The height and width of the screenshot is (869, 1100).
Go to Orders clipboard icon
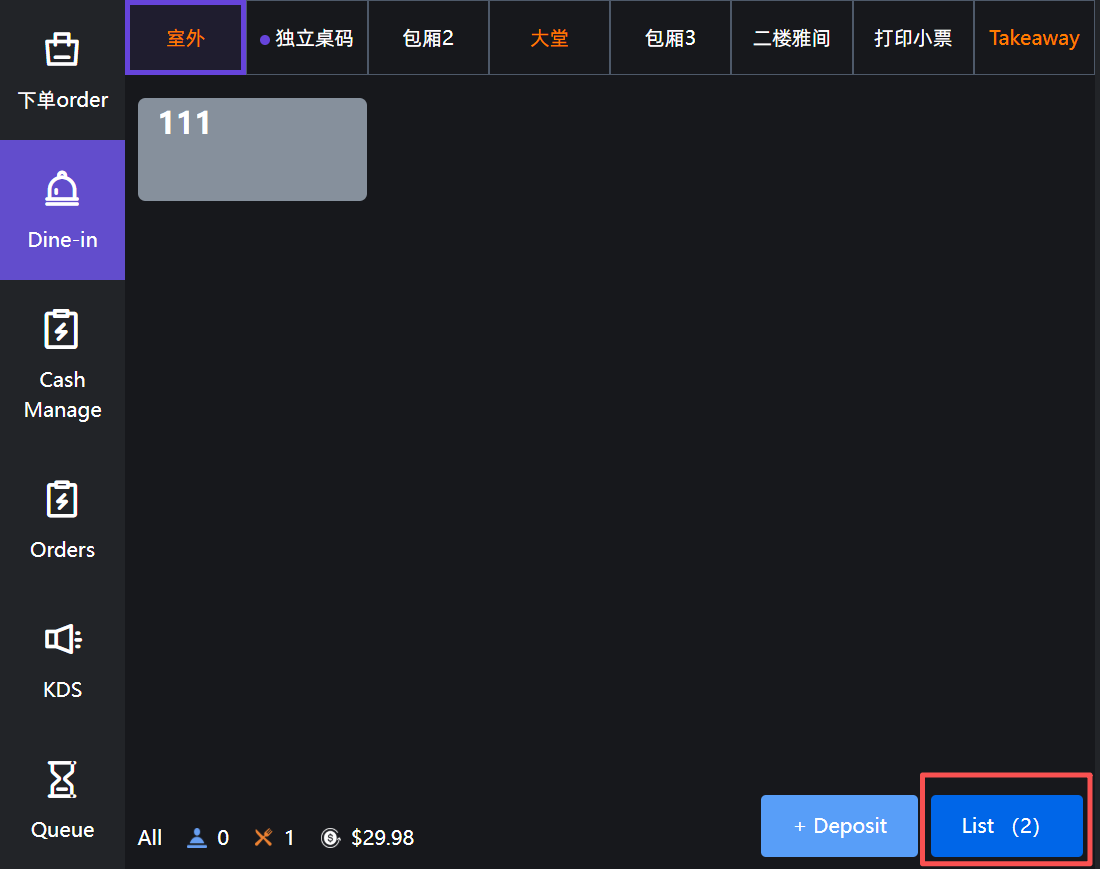click(x=62, y=500)
